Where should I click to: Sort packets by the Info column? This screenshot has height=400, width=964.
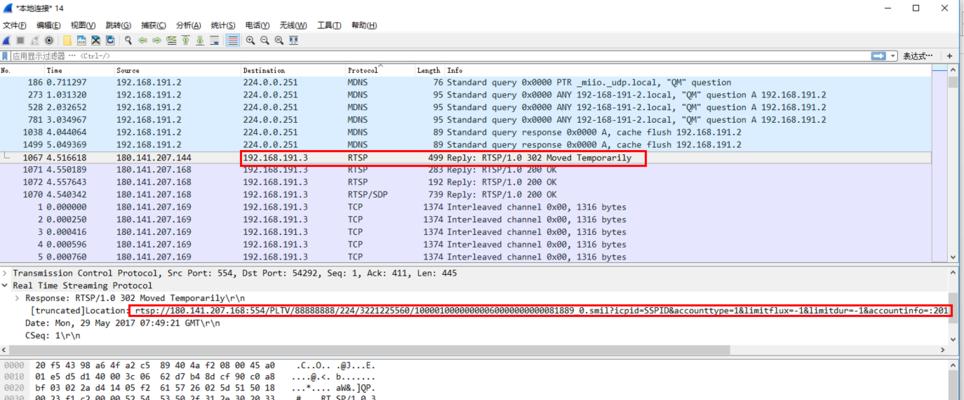click(687, 71)
